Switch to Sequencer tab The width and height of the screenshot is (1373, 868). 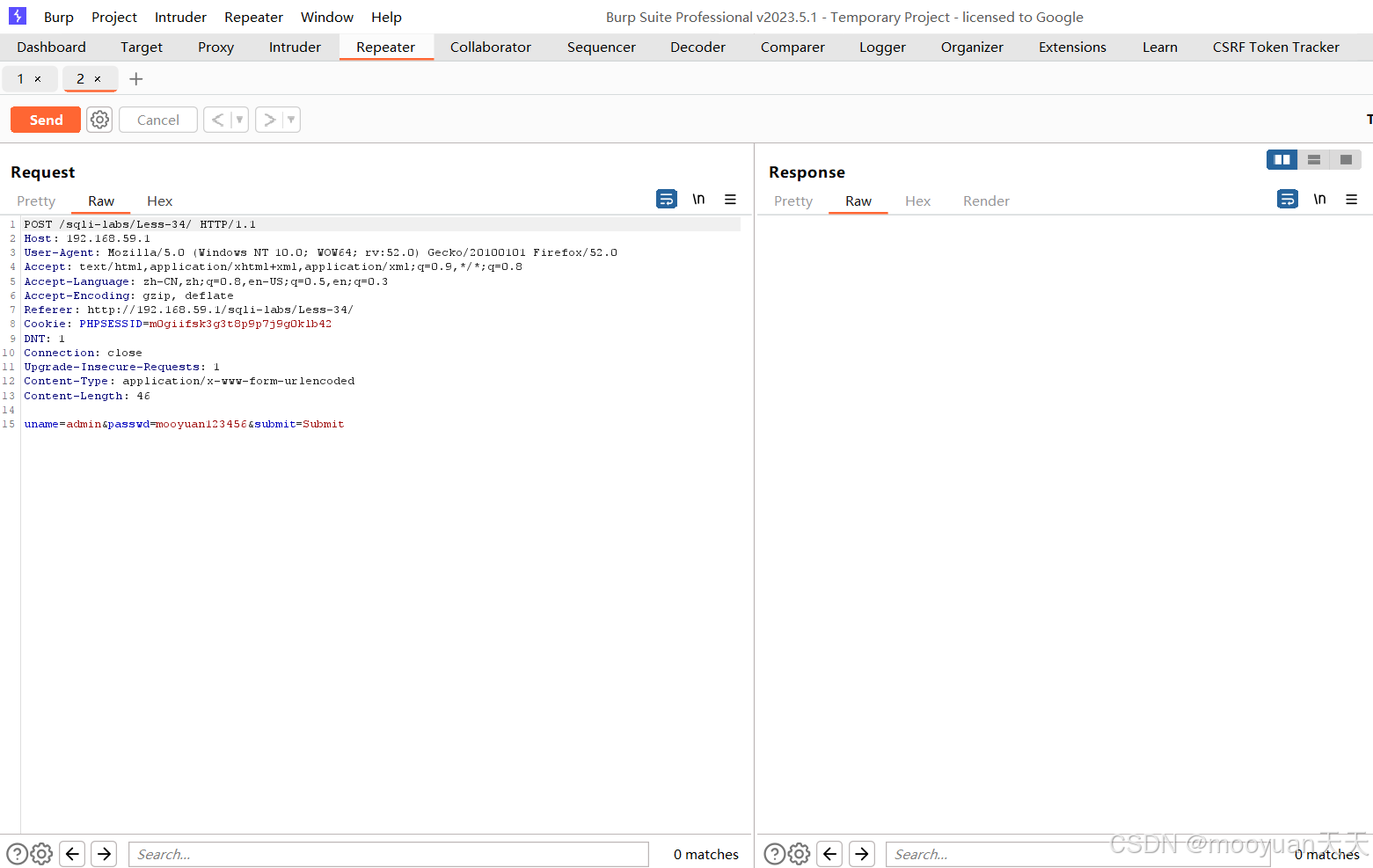(602, 47)
